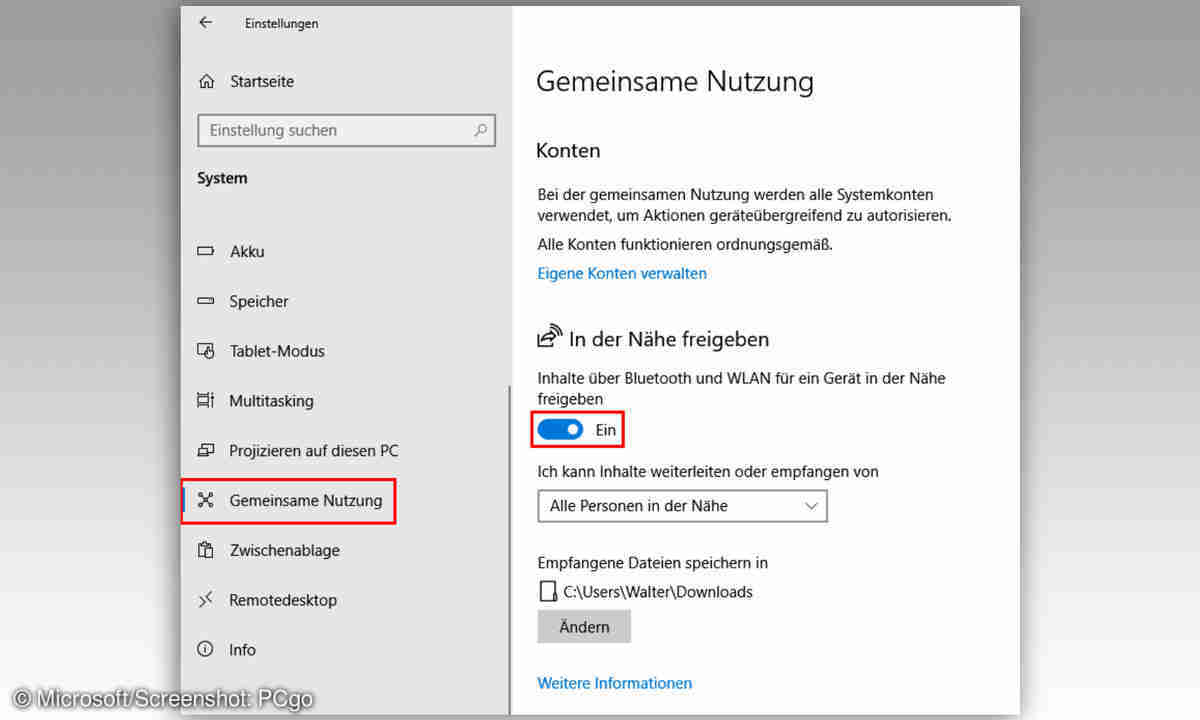Click the Zwischenablage clipboard icon
This screenshot has width=1200, height=720.
click(x=206, y=550)
